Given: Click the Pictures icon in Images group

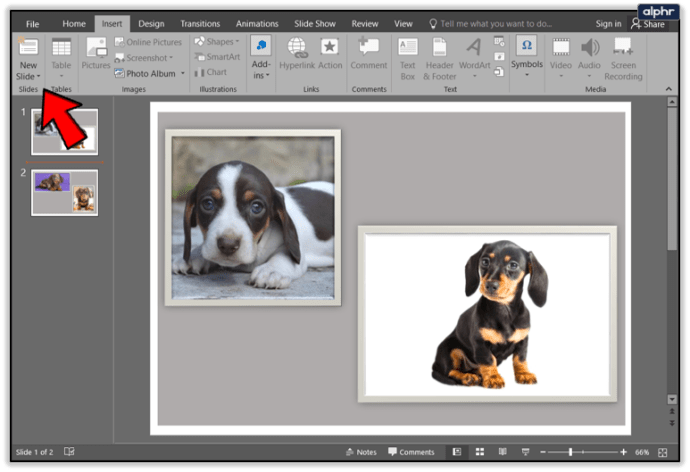Looking at the screenshot, I should click(96, 48).
